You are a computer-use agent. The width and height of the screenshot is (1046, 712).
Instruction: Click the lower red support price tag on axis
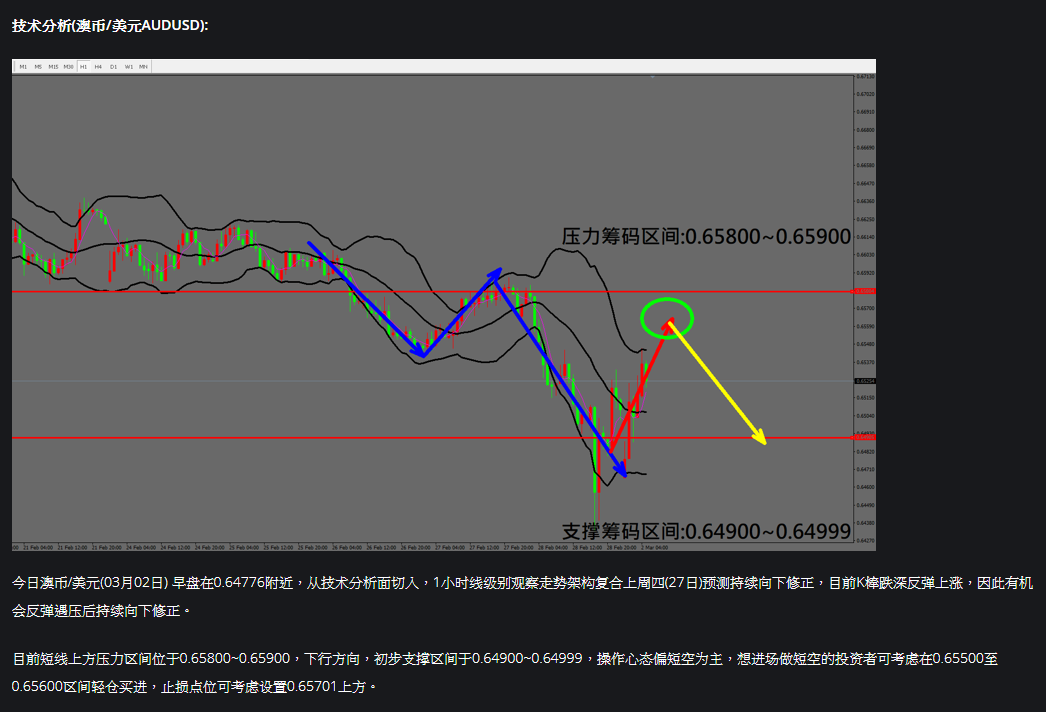click(x=865, y=437)
